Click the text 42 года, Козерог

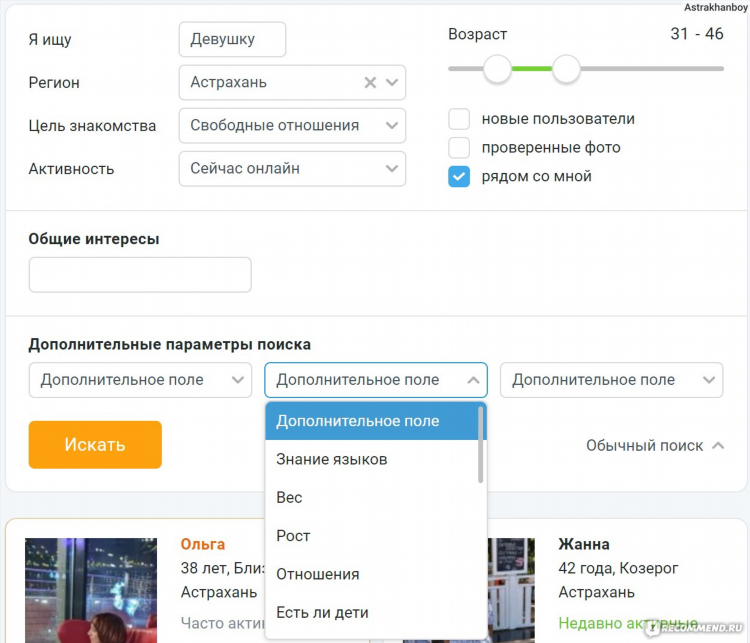[x=618, y=568]
